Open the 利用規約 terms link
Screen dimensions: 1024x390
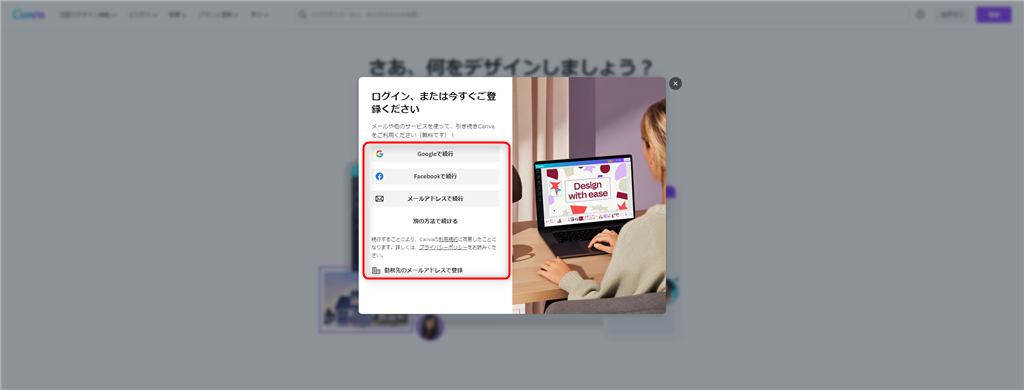point(447,240)
